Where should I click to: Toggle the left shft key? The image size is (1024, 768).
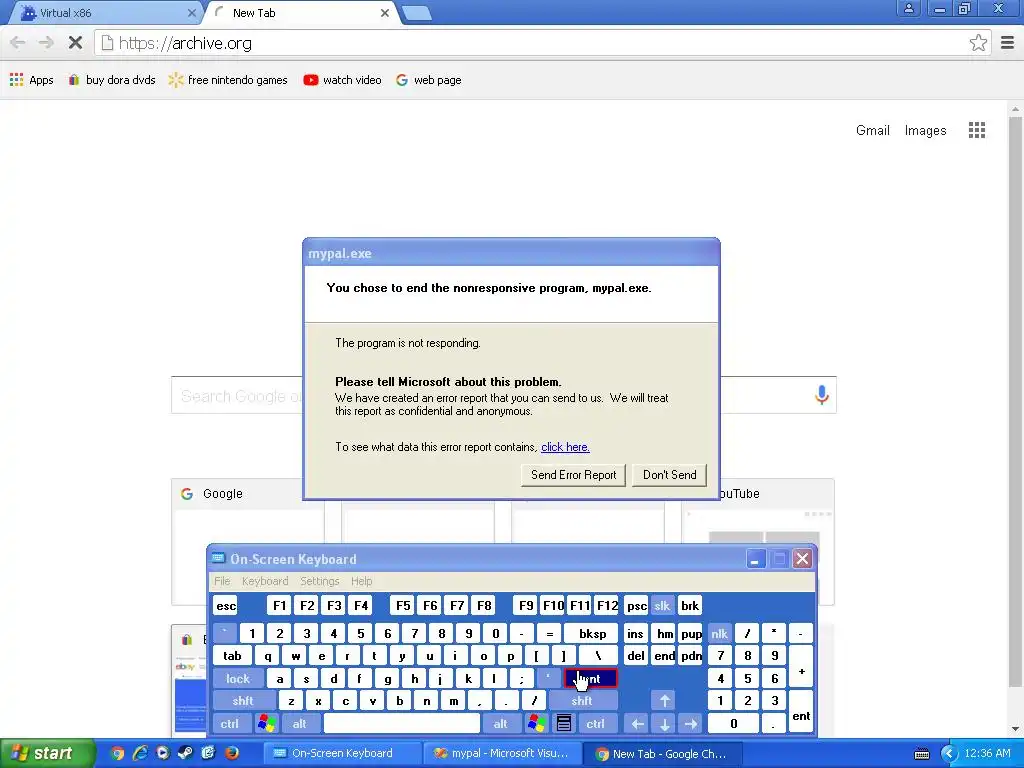point(243,701)
